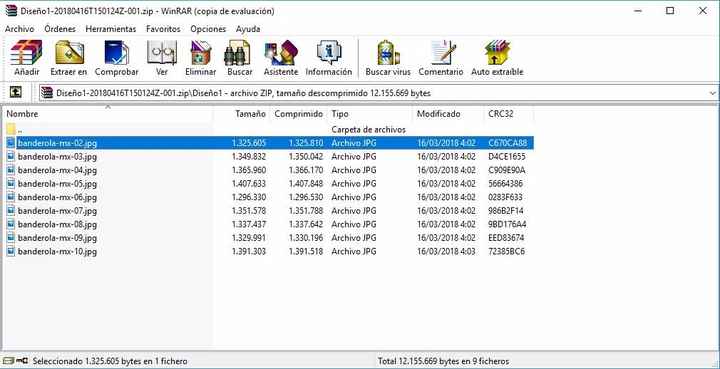This screenshot has width=720, height=369.
Task: Click the WinRAR icon in the title bar
Action: (11, 11)
